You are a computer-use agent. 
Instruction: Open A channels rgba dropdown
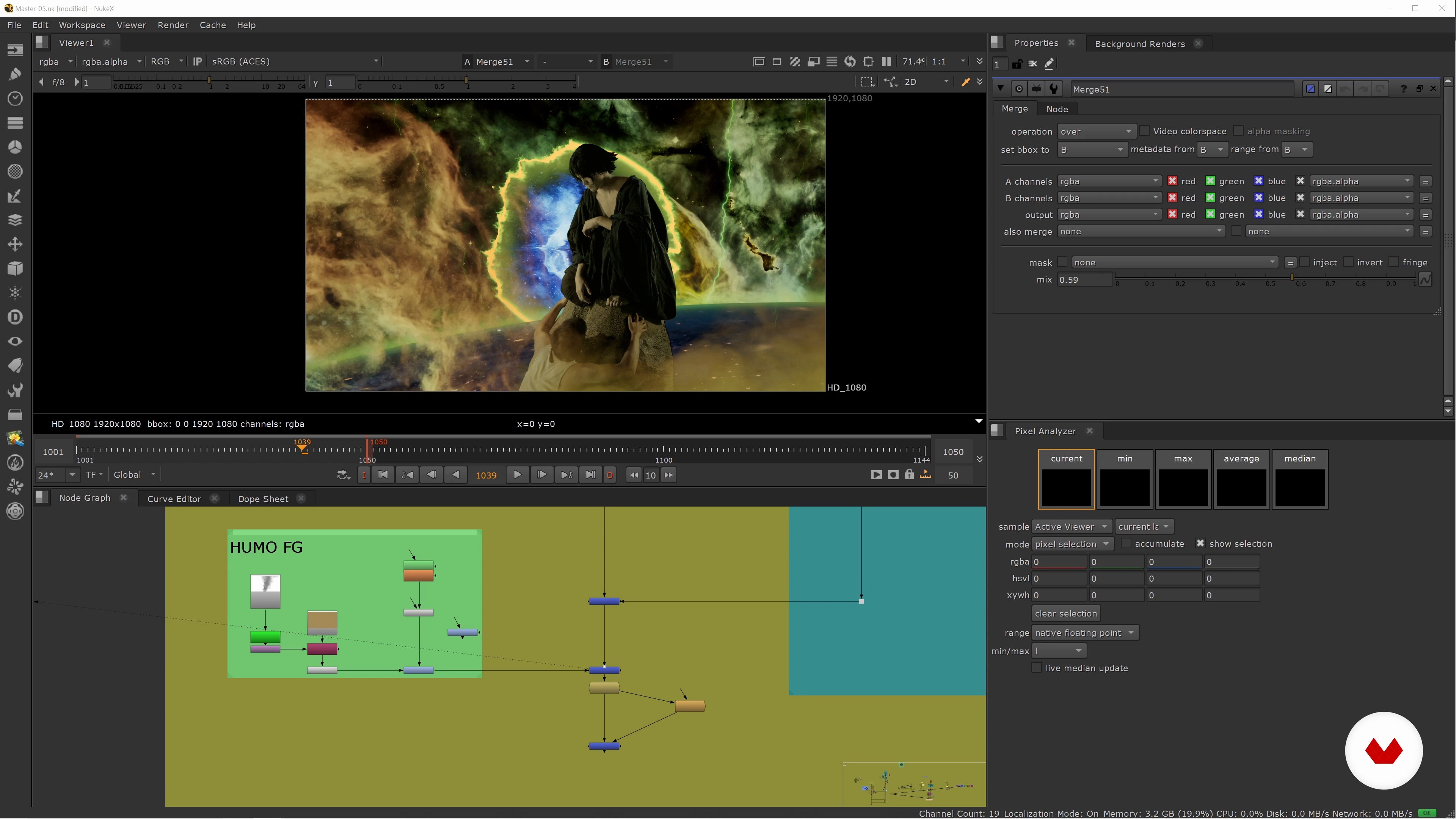pos(1109,181)
